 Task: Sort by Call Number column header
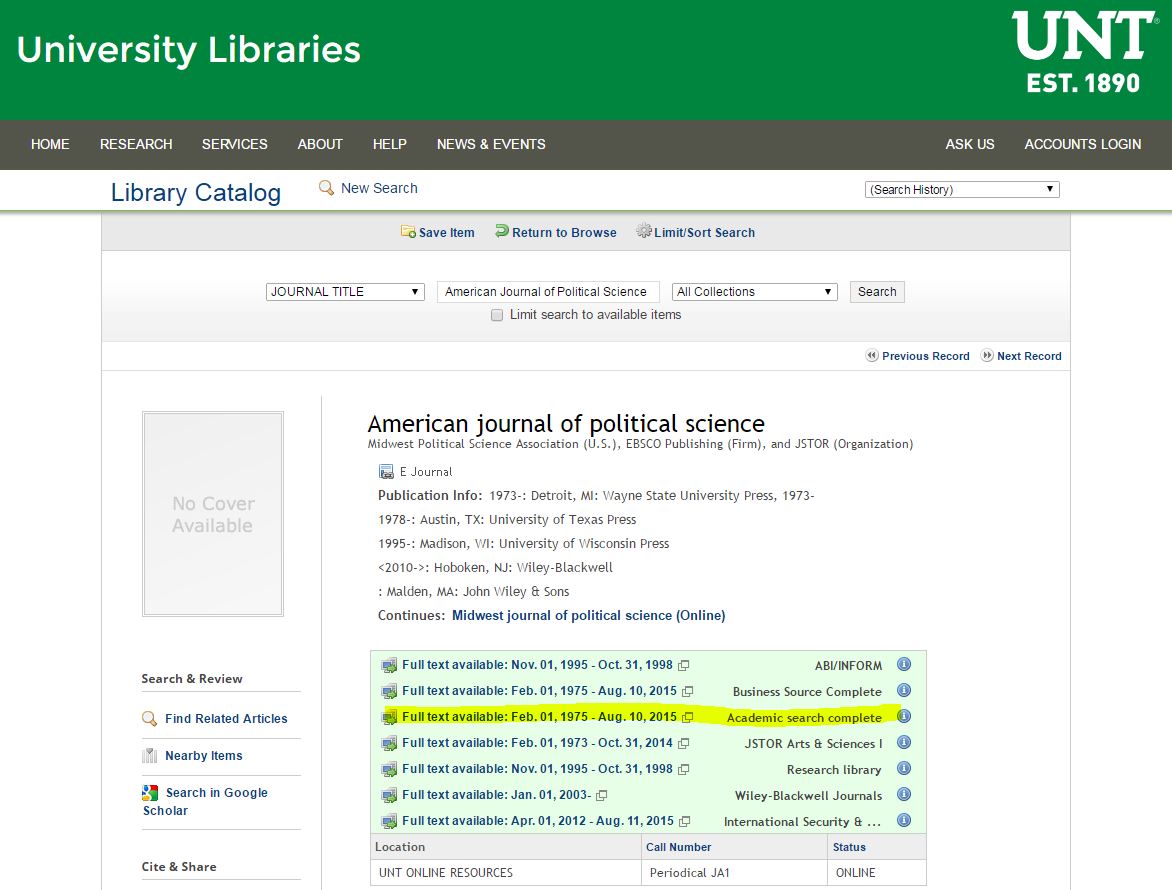coord(679,847)
